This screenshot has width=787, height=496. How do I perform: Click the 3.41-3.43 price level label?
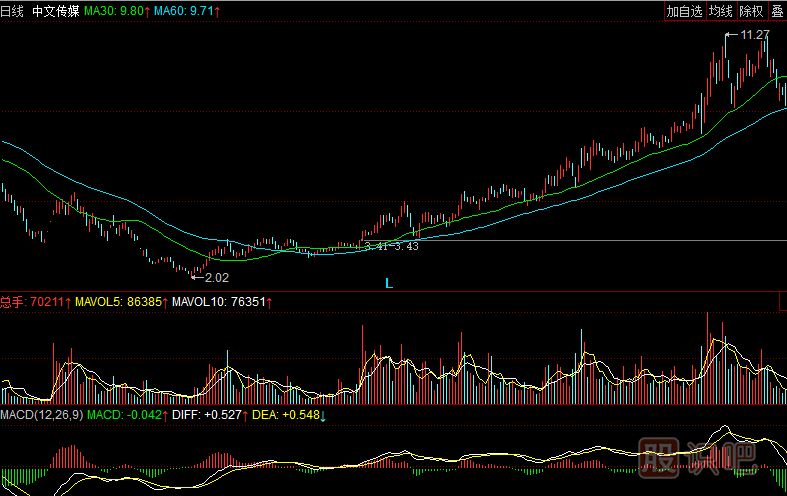coord(391,246)
